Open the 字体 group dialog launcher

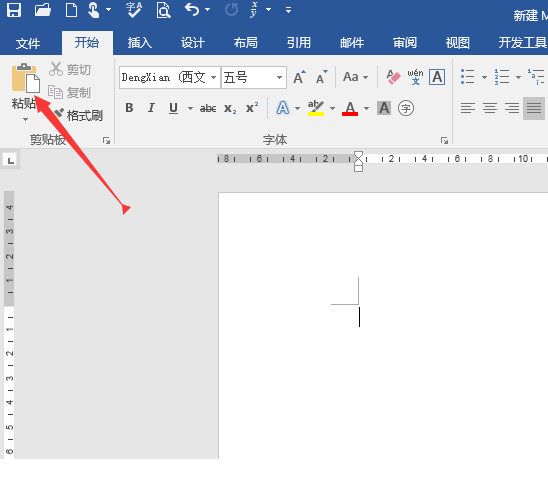point(444,140)
